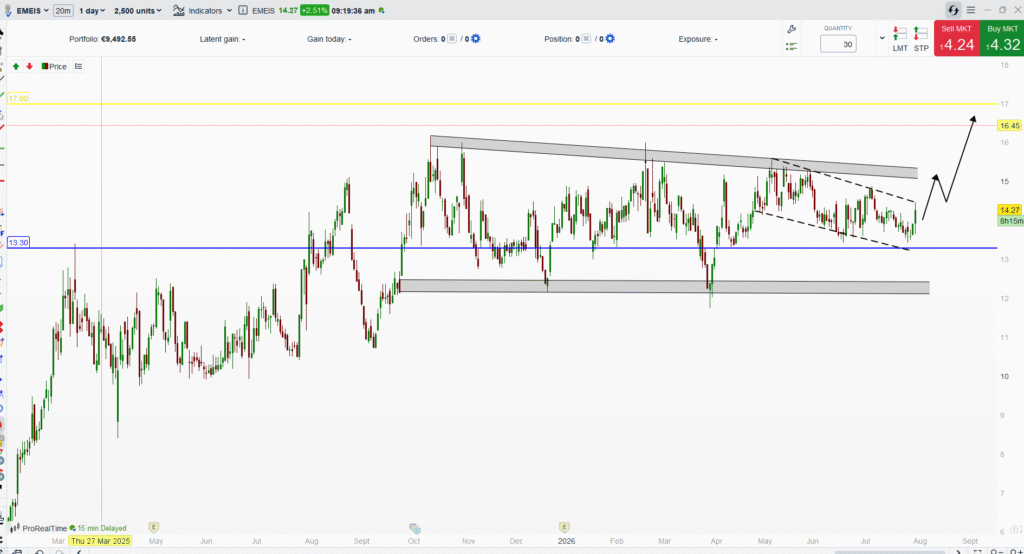Open the order list icon below wrench
Screen dimensions: 1024x554
tap(792, 46)
